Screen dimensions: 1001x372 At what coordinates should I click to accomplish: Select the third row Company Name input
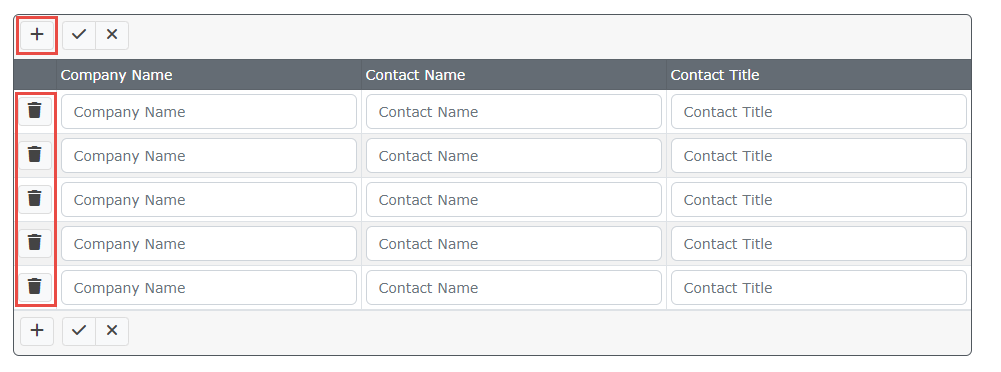click(209, 200)
